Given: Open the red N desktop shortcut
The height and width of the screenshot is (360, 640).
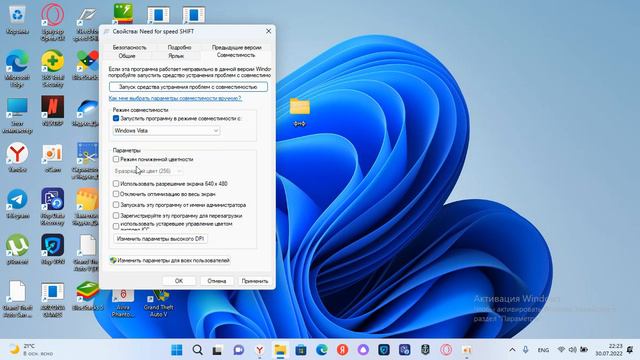Looking at the screenshot, I should click(x=53, y=110).
